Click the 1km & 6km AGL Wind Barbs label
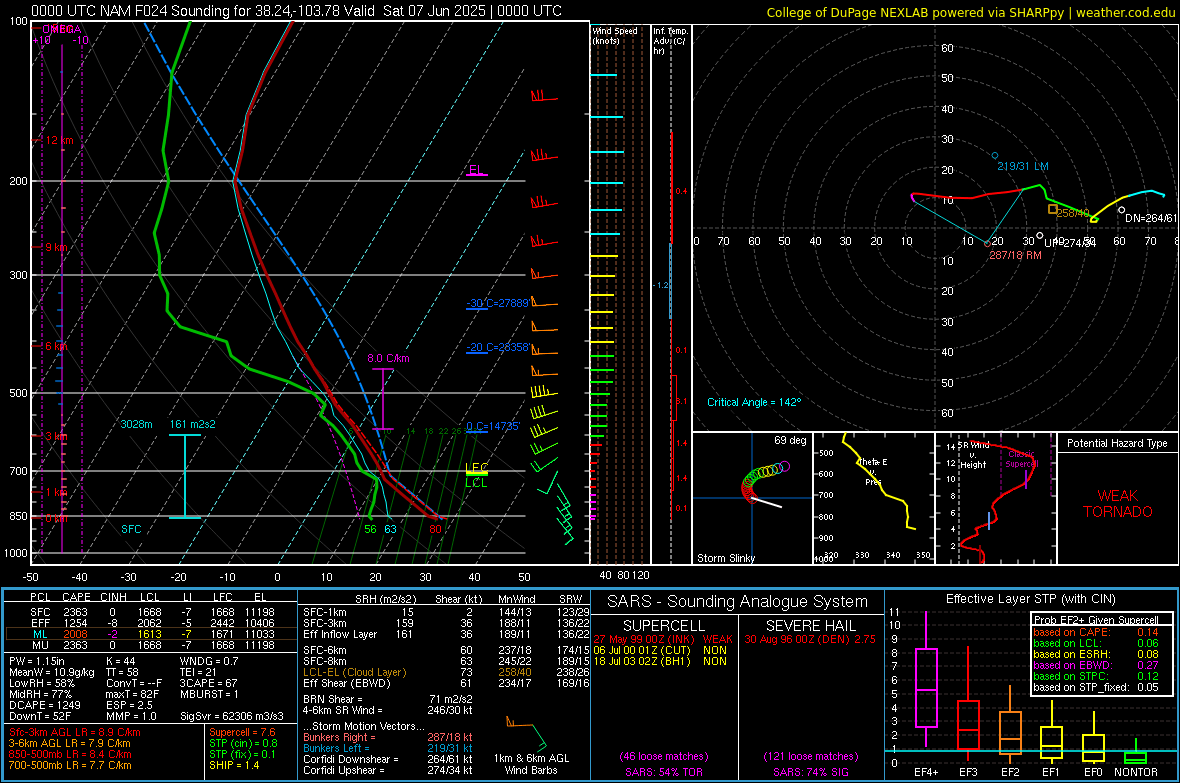The width and height of the screenshot is (1180, 783). (x=531, y=764)
